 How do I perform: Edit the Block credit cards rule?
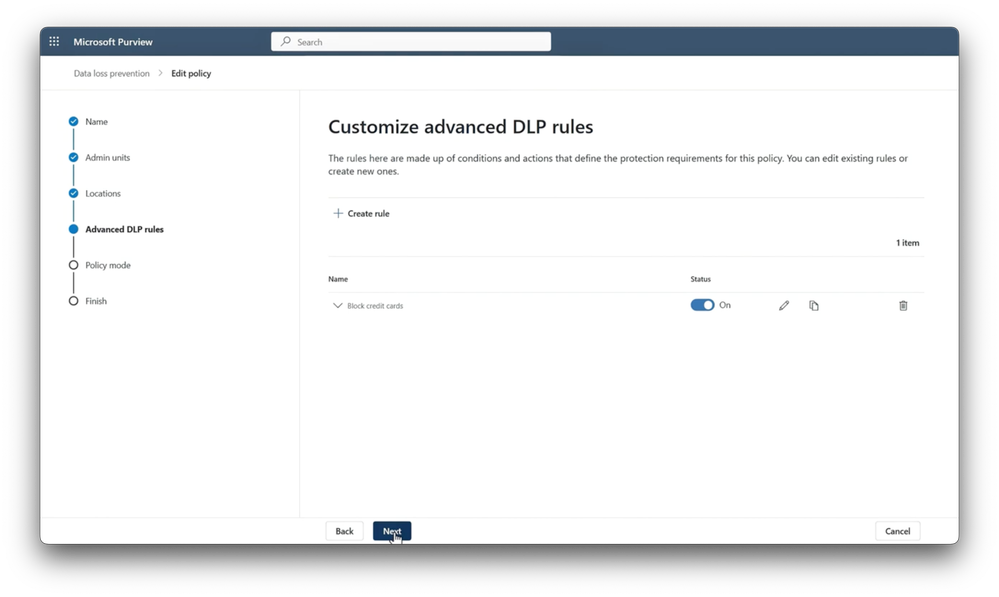(784, 306)
